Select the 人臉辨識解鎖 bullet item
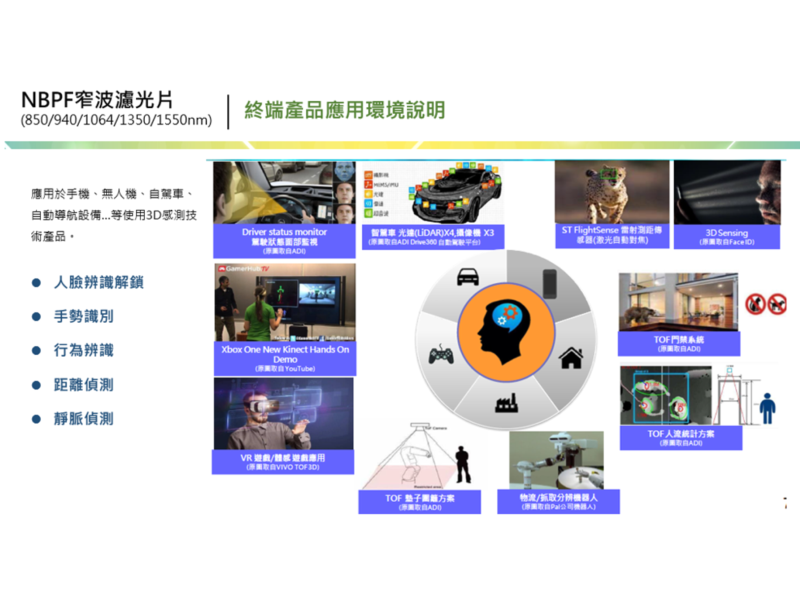The image size is (800, 600). click(x=98, y=283)
